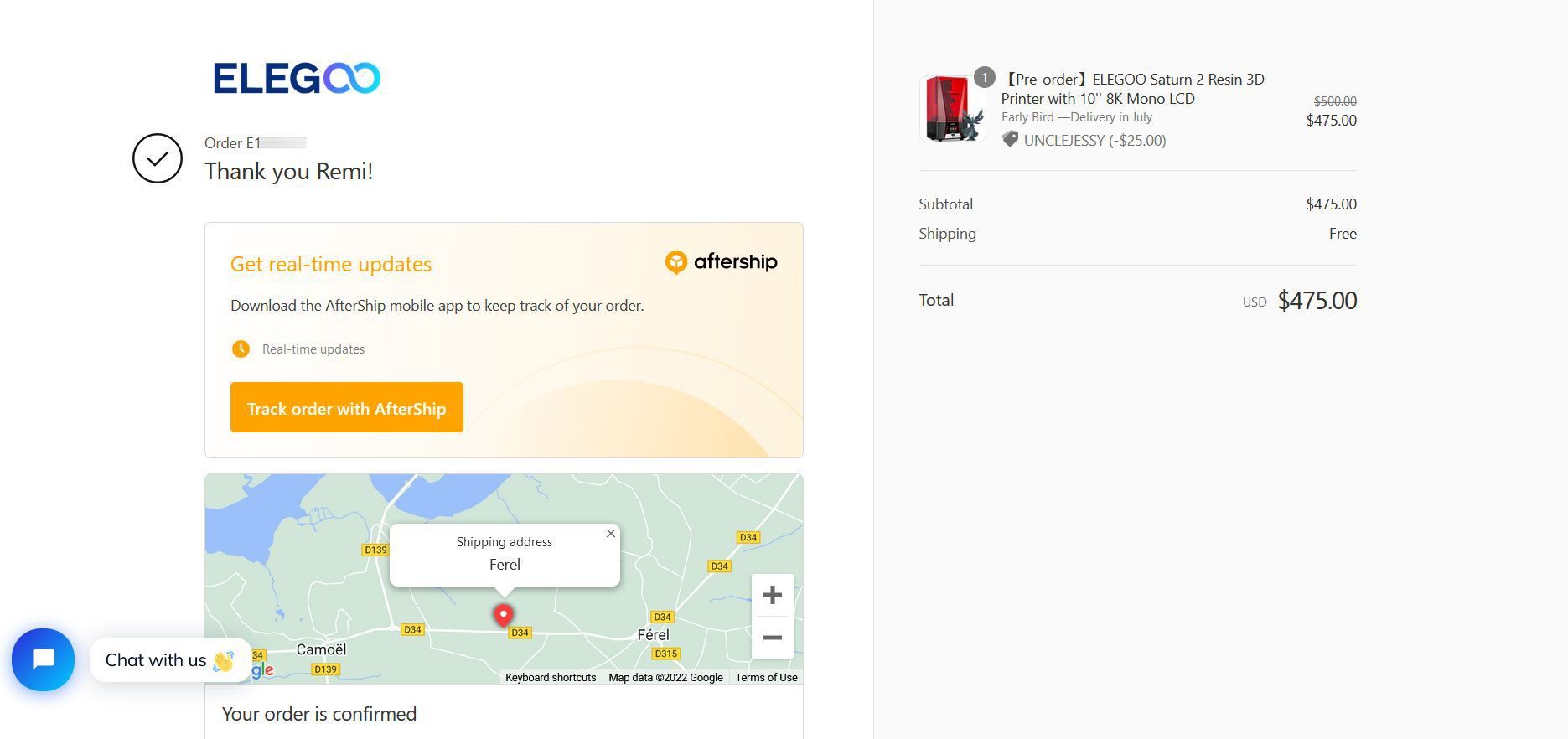This screenshot has height=739, width=1568.
Task: Click the Google logo on the map
Action: 262,669
